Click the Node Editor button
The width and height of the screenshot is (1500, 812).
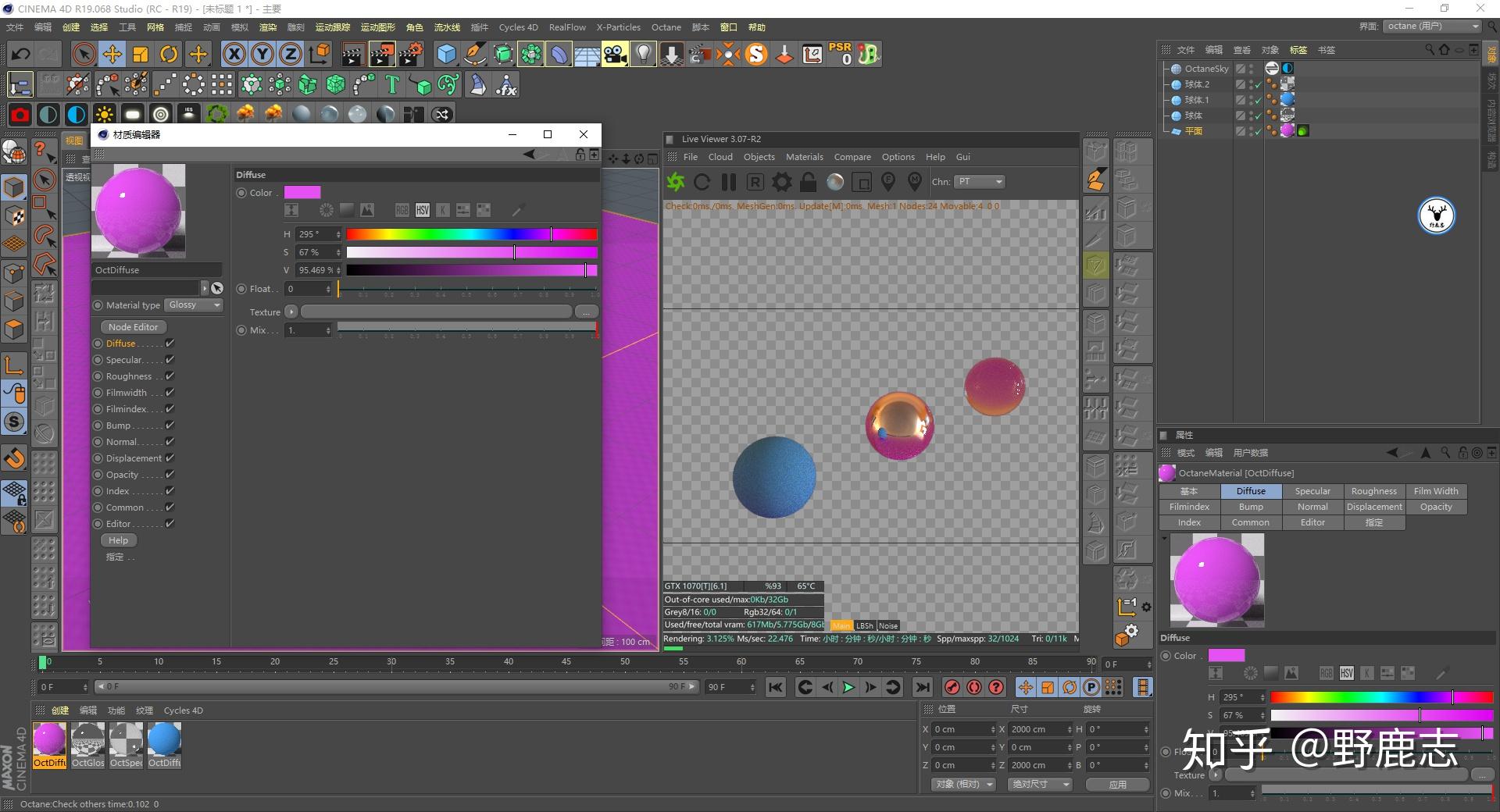coord(133,327)
